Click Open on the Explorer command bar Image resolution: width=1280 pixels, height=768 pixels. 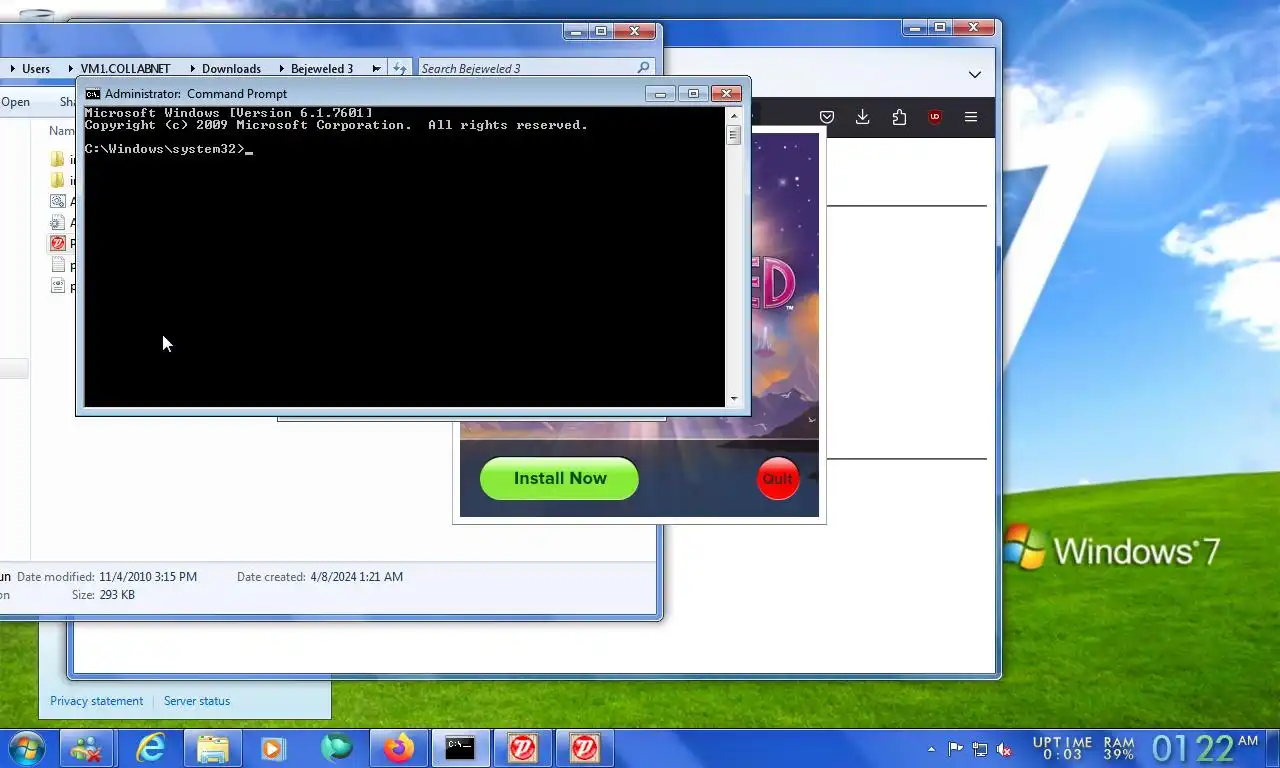pos(15,102)
